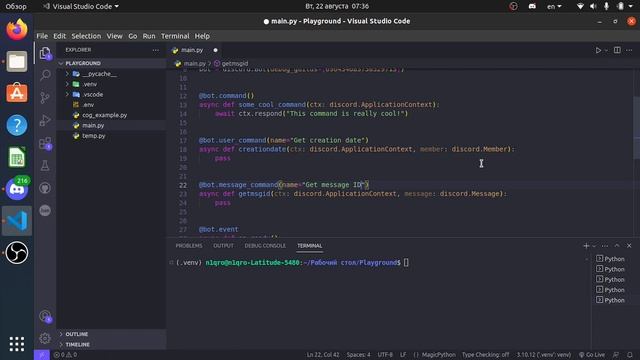
Task: Create a new terminal with plus icon
Action: pos(586,246)
